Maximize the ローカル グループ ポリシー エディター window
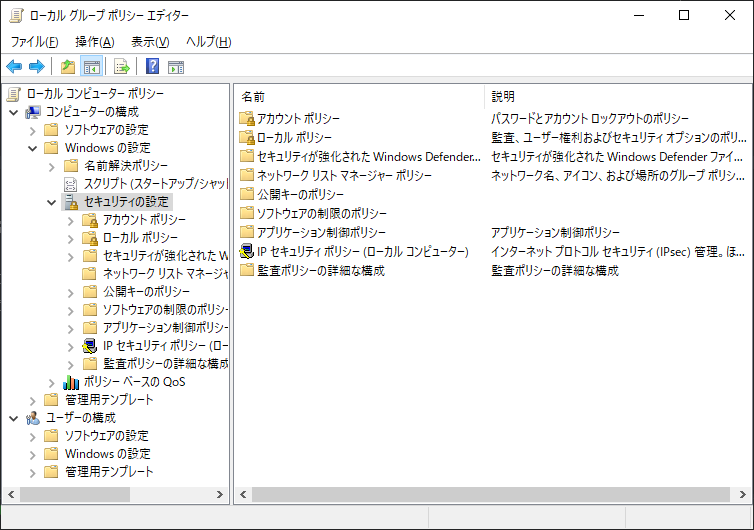Viewport: 754px width, 530px height. [684, 15]
